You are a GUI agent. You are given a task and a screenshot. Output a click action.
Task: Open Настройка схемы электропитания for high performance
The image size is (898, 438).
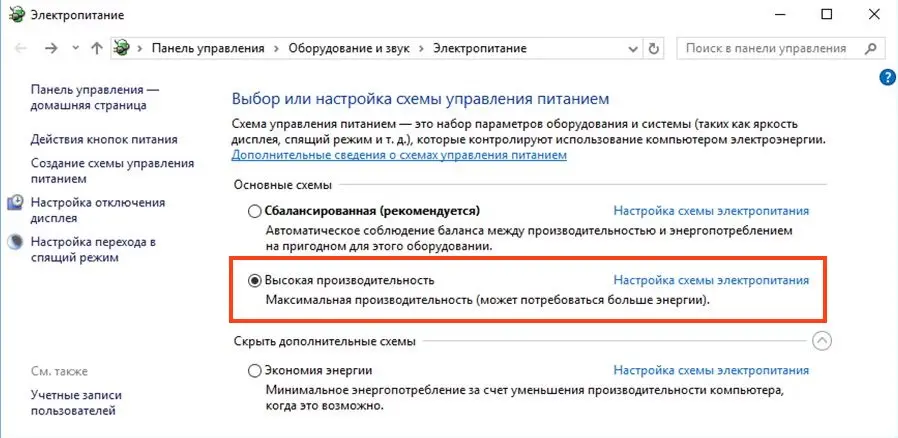click(710, 281)
